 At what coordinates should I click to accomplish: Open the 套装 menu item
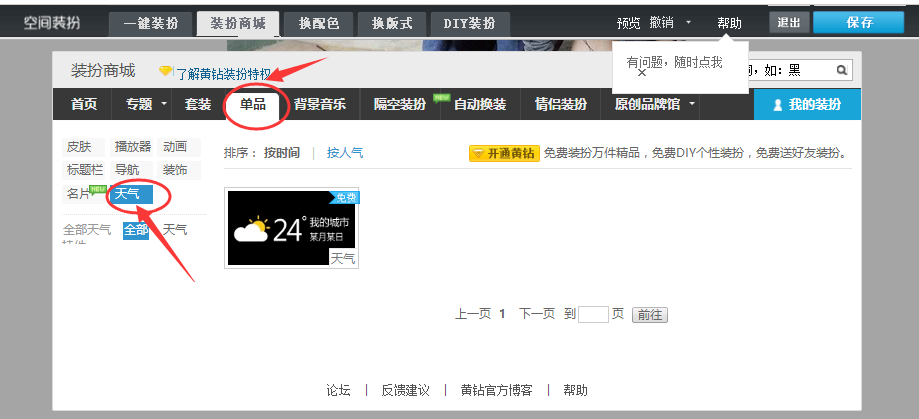click(198, 104)
